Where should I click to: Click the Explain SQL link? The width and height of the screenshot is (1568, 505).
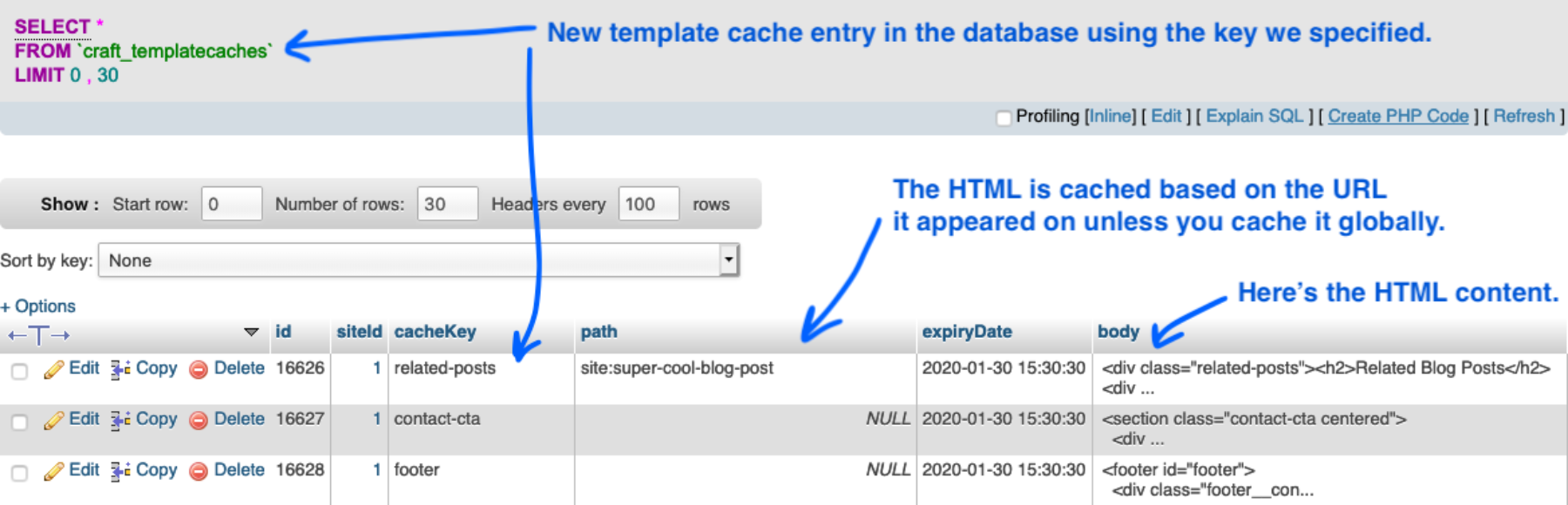click(x=1254, y=117)
